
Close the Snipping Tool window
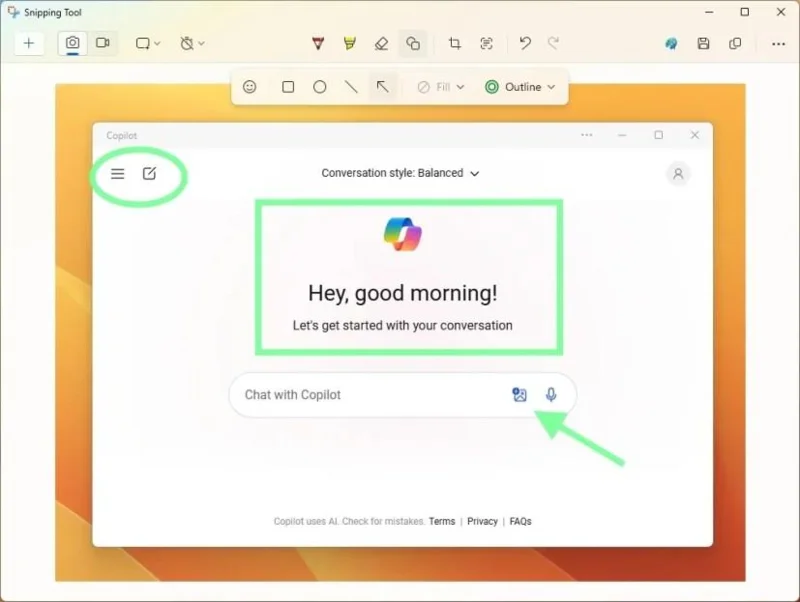[781, 12]
